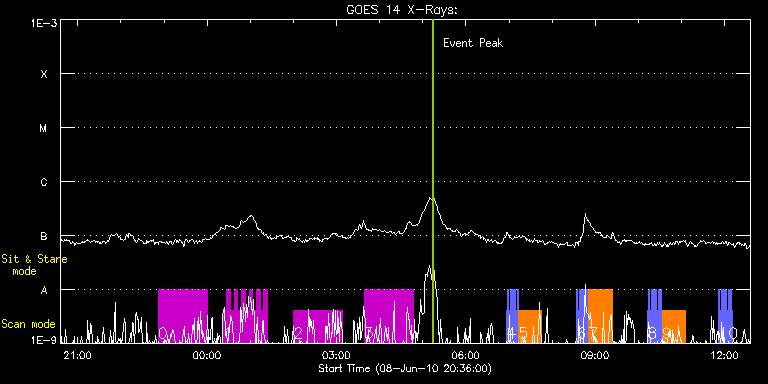The width and height of the screenshot is (768, 384).
Task: Select the blue block labeled 6
Action: (582, 316)
